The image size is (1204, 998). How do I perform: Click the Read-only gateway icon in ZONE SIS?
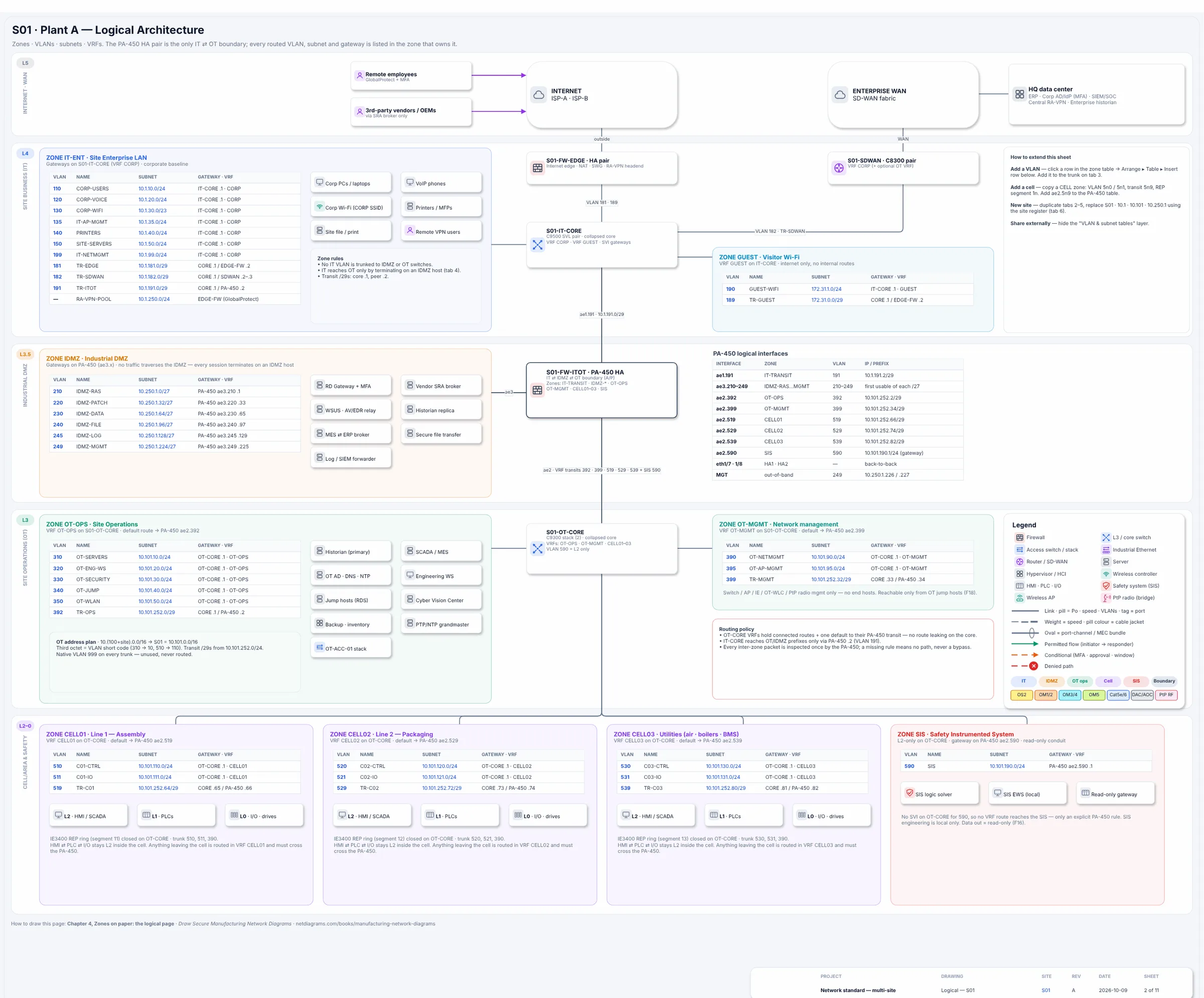pyautogui.click(x=1085, y=793)
